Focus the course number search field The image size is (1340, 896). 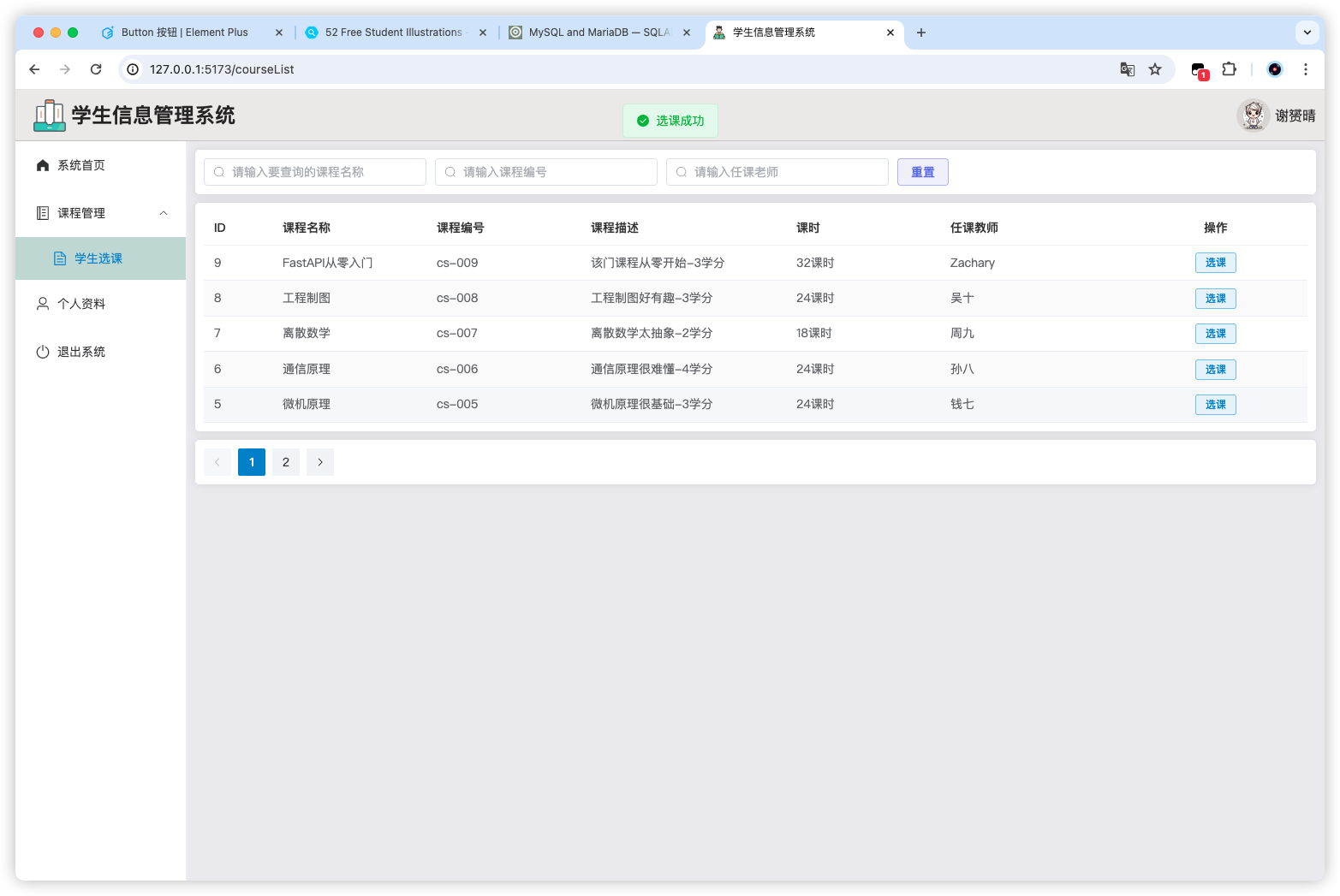point(546,172)
